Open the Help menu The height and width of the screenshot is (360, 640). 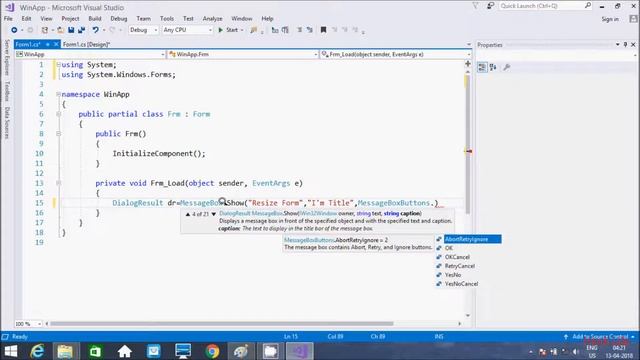pyautogui.click(x=267, y=18)
